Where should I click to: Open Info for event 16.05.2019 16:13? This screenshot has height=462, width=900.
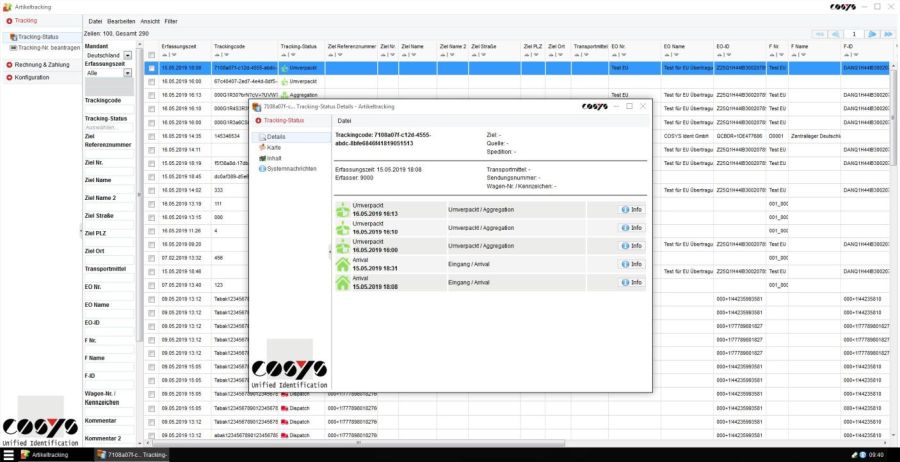[631, 209]
